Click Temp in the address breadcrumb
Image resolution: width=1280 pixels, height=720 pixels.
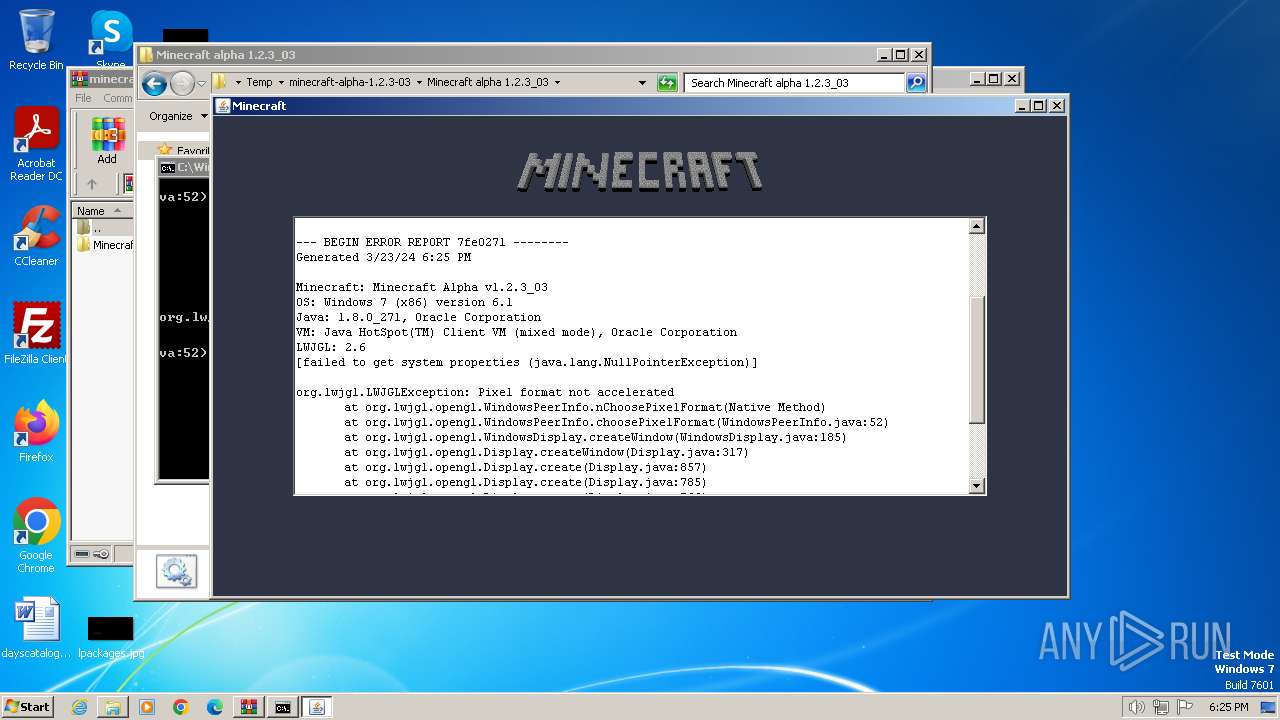tap(259, 83)
